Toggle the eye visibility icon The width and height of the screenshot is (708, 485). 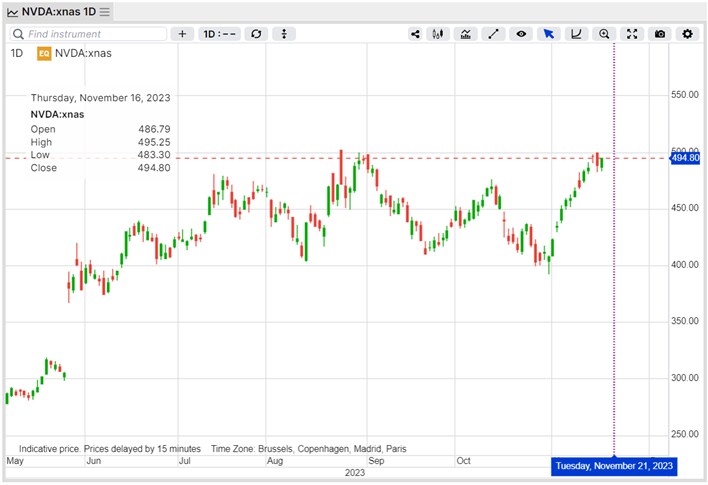[x=521, y=34]
